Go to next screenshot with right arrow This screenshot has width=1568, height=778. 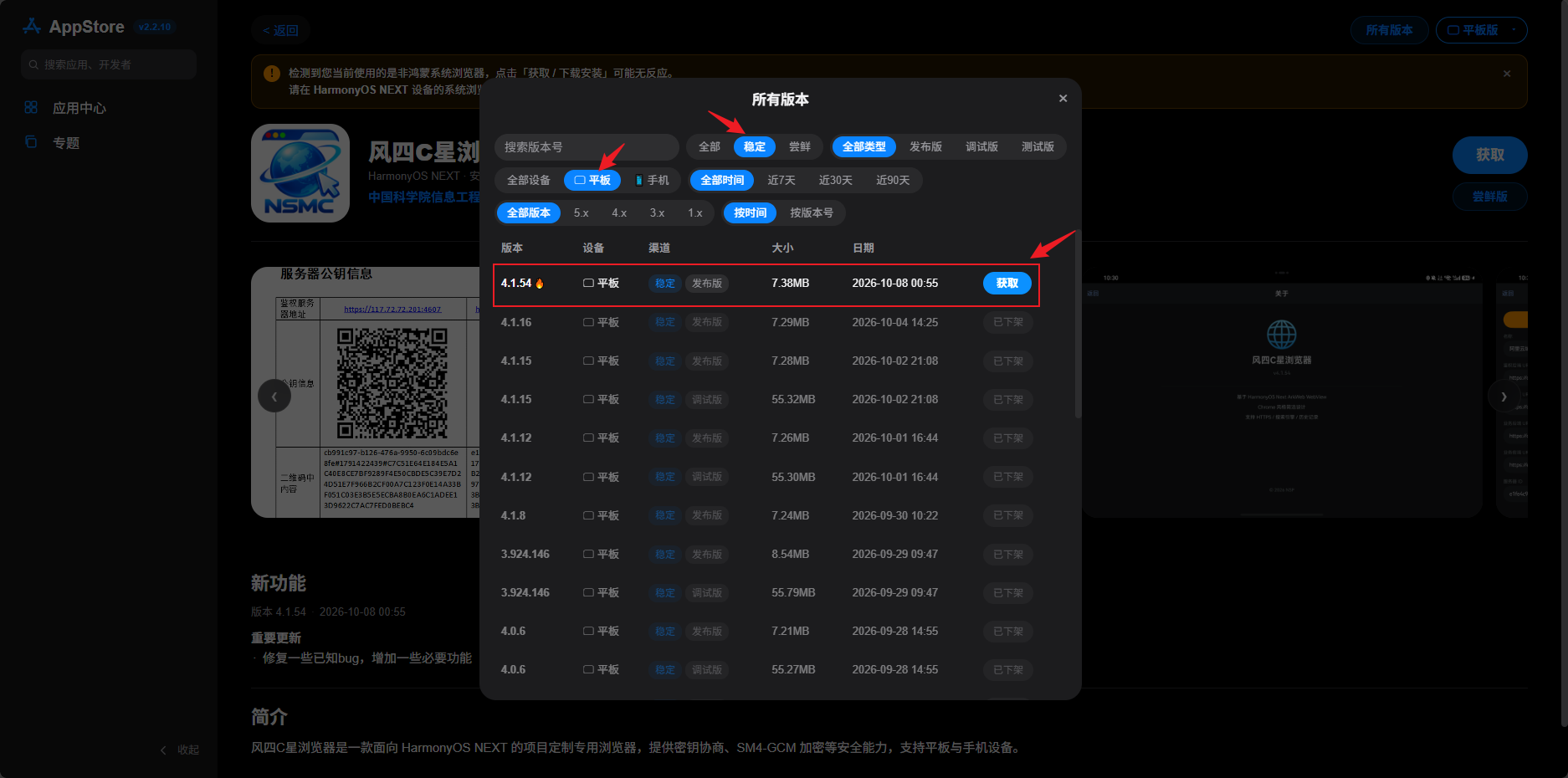click(1504, 396)
